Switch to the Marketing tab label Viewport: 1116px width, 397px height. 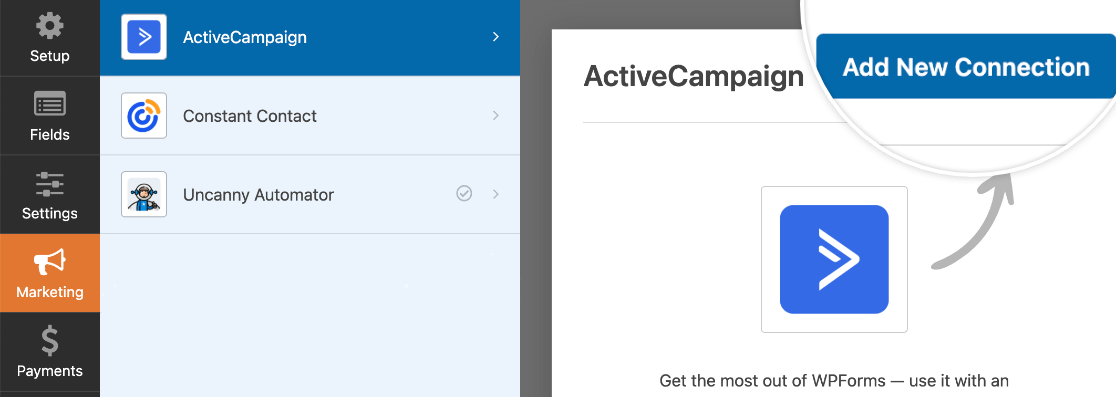coord(49,292)
